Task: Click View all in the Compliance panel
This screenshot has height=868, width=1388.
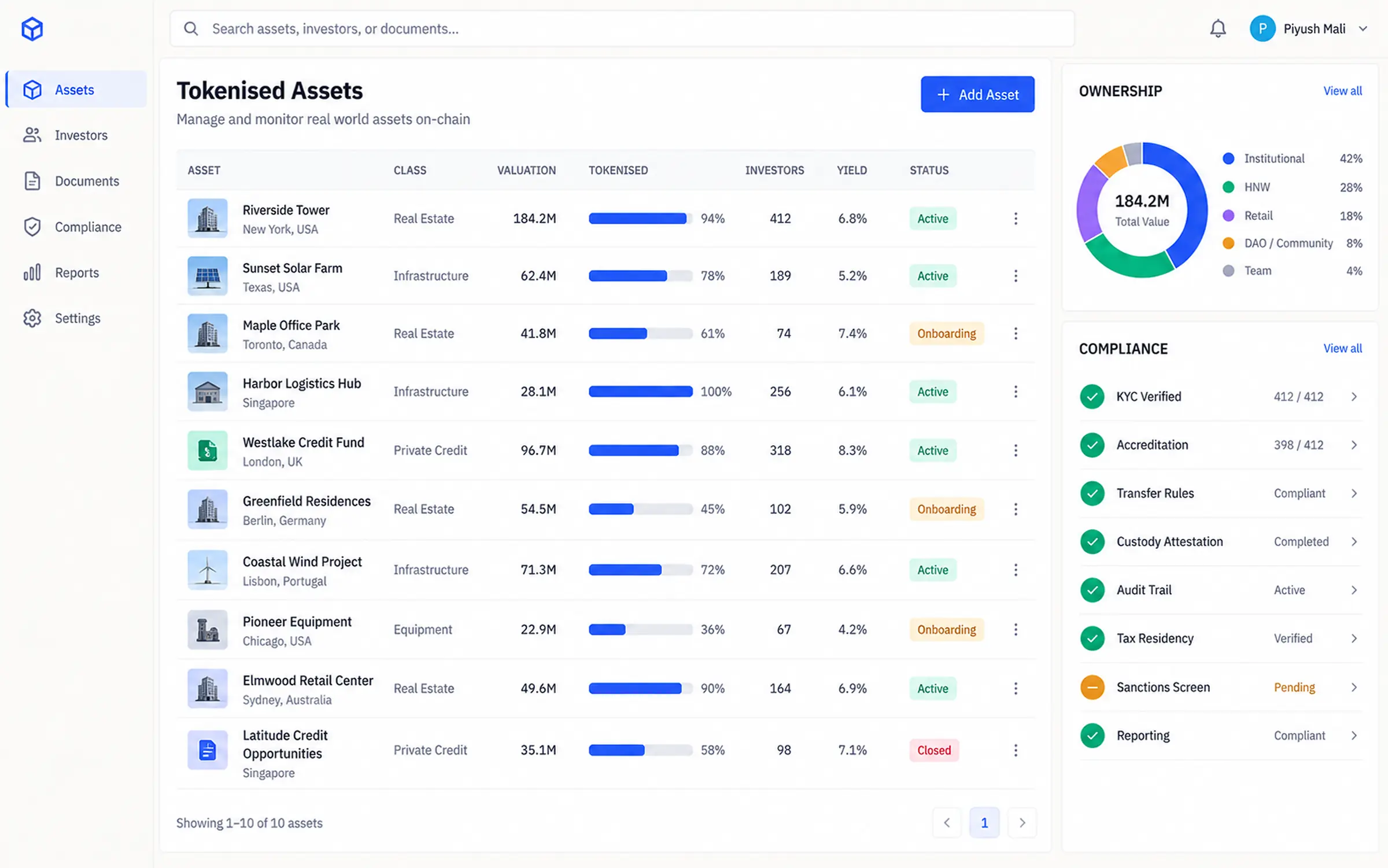Action: pos(1342,348)
